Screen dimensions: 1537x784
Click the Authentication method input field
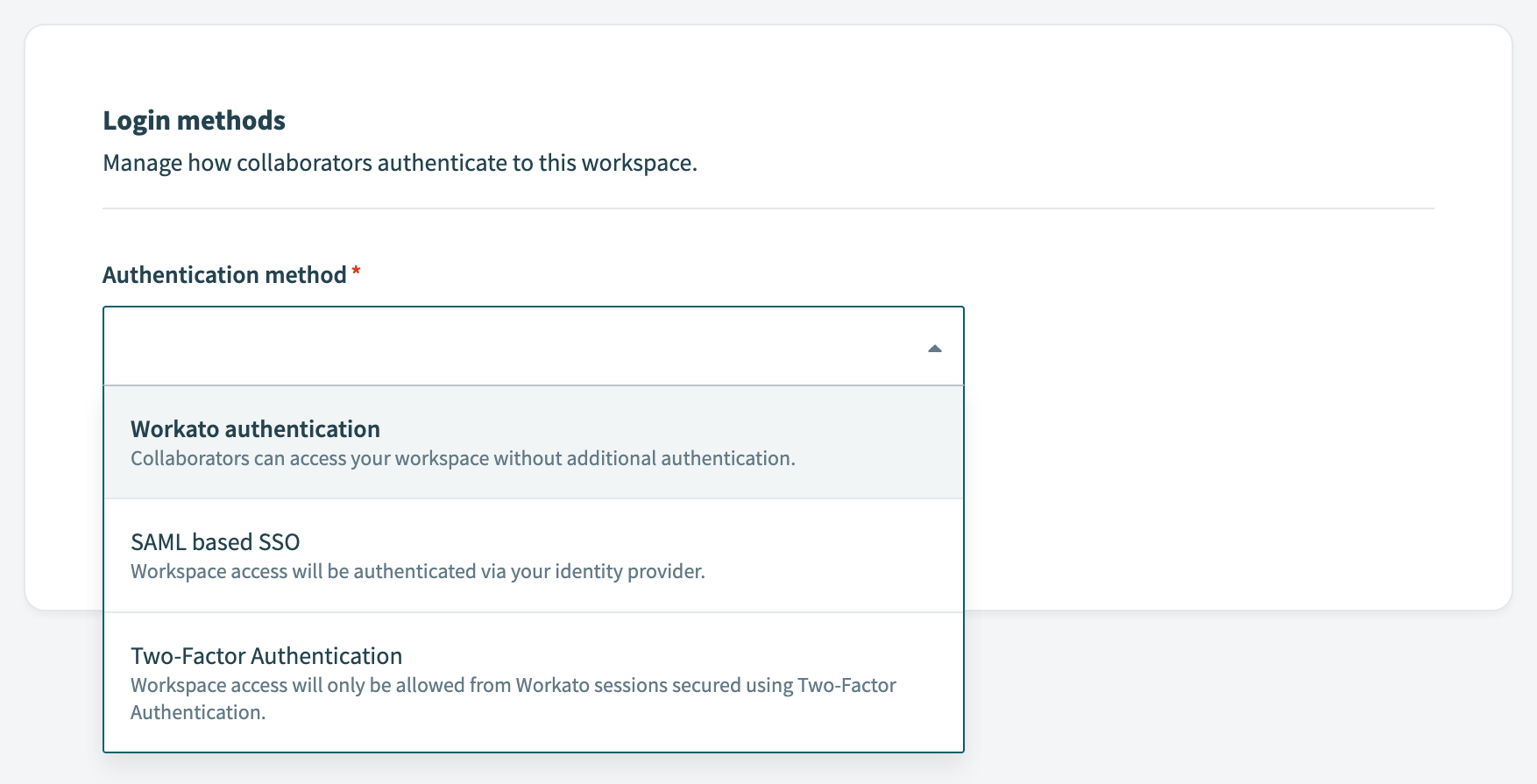[x=534, y=346]
